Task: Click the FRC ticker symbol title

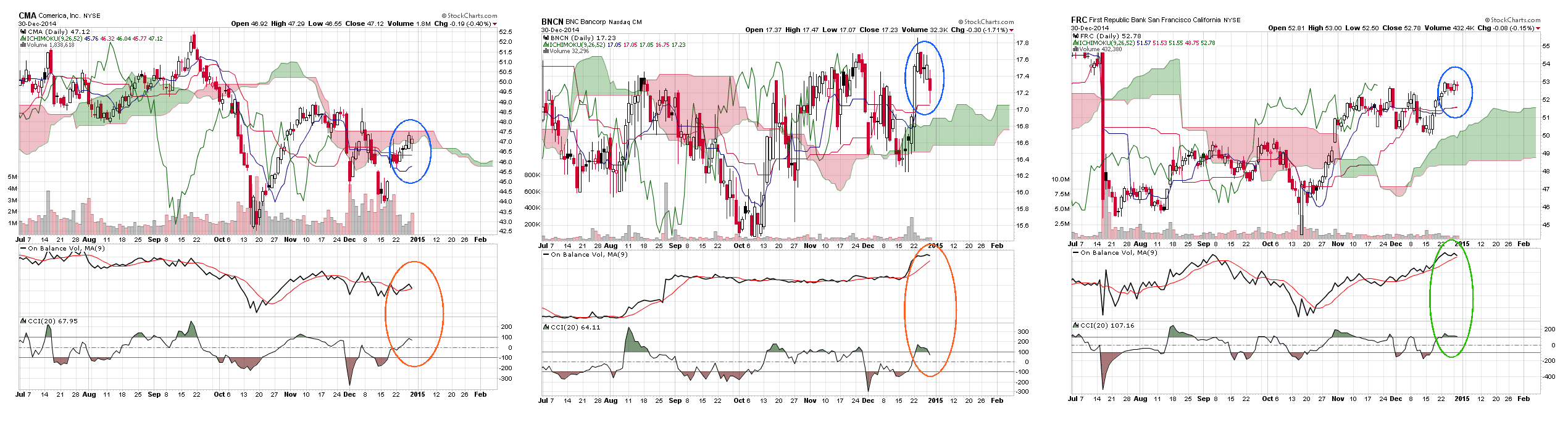Action: [1078, 20]
